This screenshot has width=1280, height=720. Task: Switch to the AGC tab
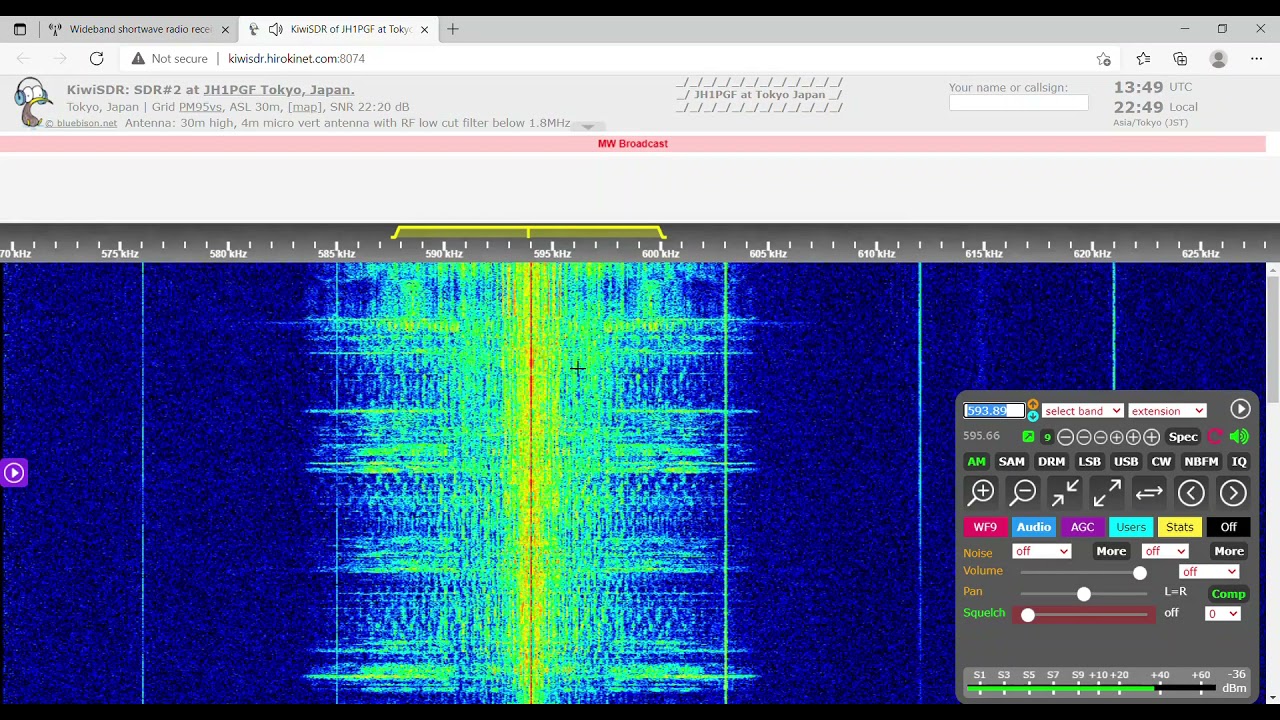1082,527
